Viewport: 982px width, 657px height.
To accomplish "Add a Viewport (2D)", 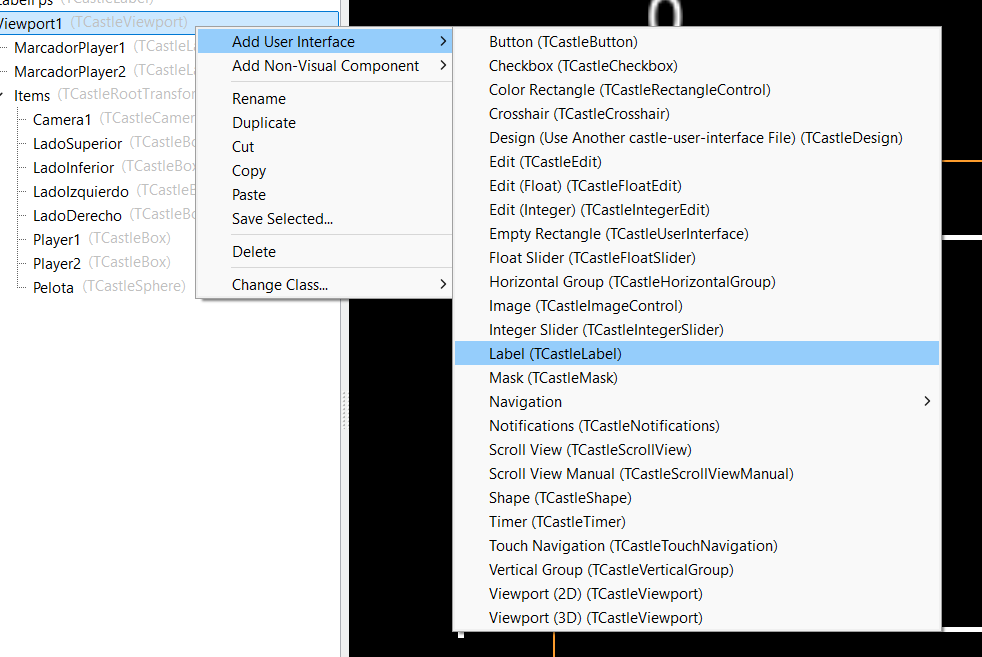I will (x=697, y=594).
